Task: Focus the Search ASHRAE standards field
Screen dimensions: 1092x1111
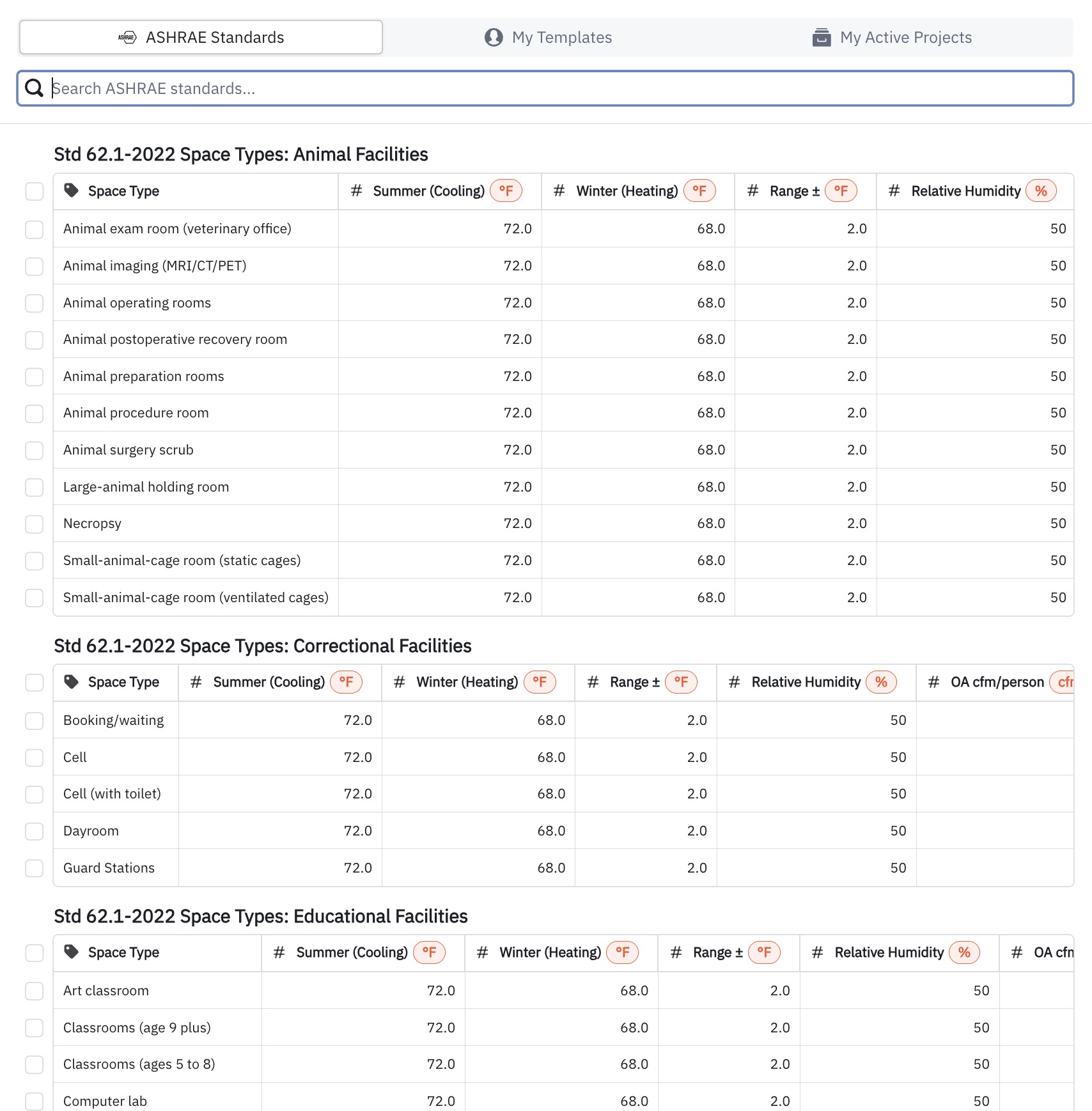Action: click(x=545, y=88)
